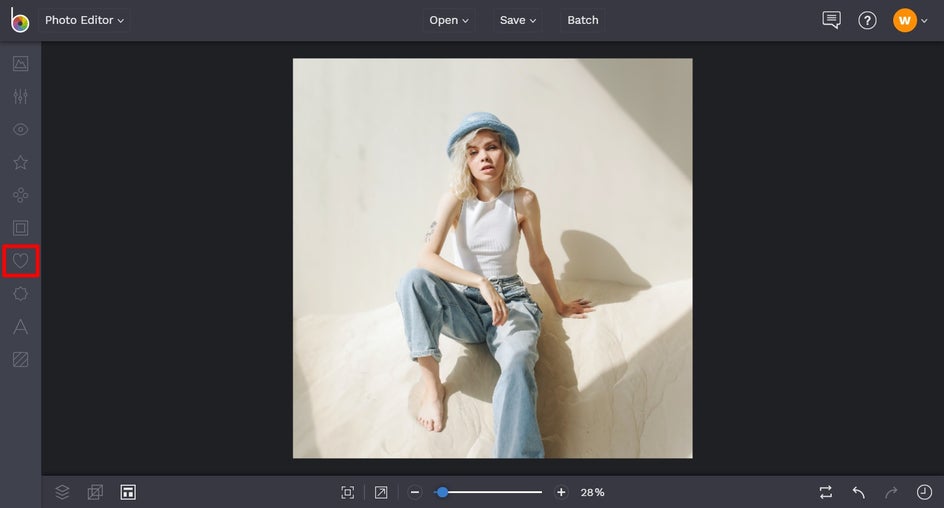944x508 pixels.
Task: Expand the Open menu
Action: pos(449,20)
